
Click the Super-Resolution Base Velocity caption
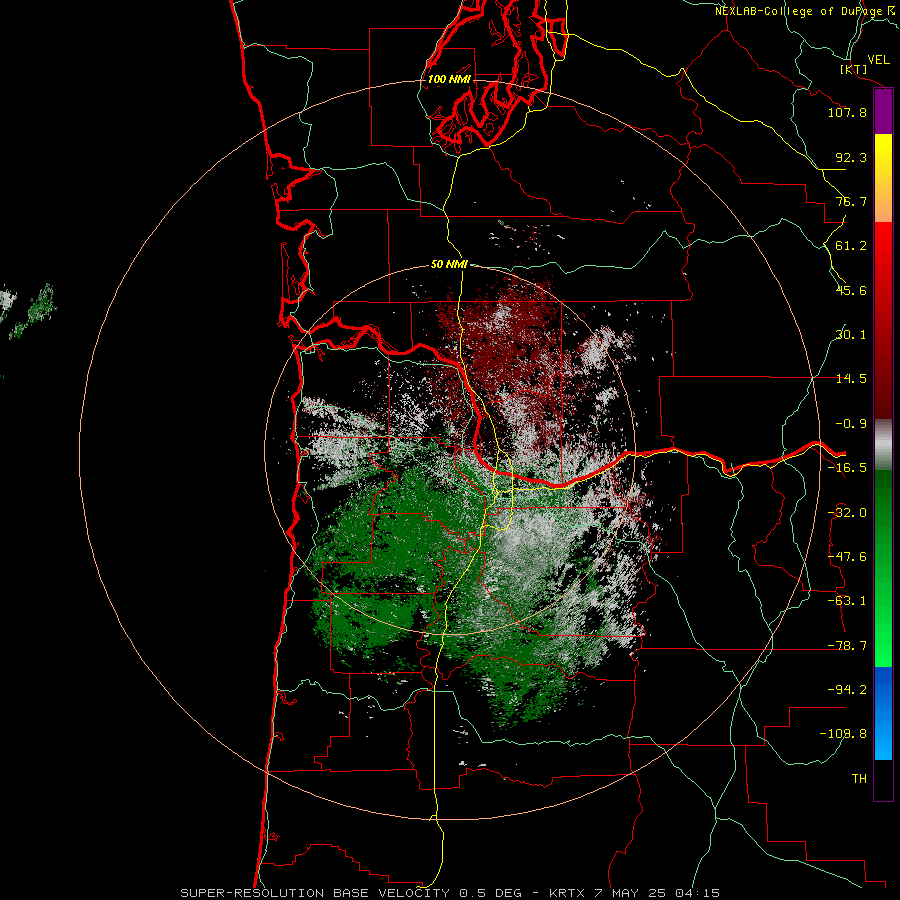click(449, 893)
